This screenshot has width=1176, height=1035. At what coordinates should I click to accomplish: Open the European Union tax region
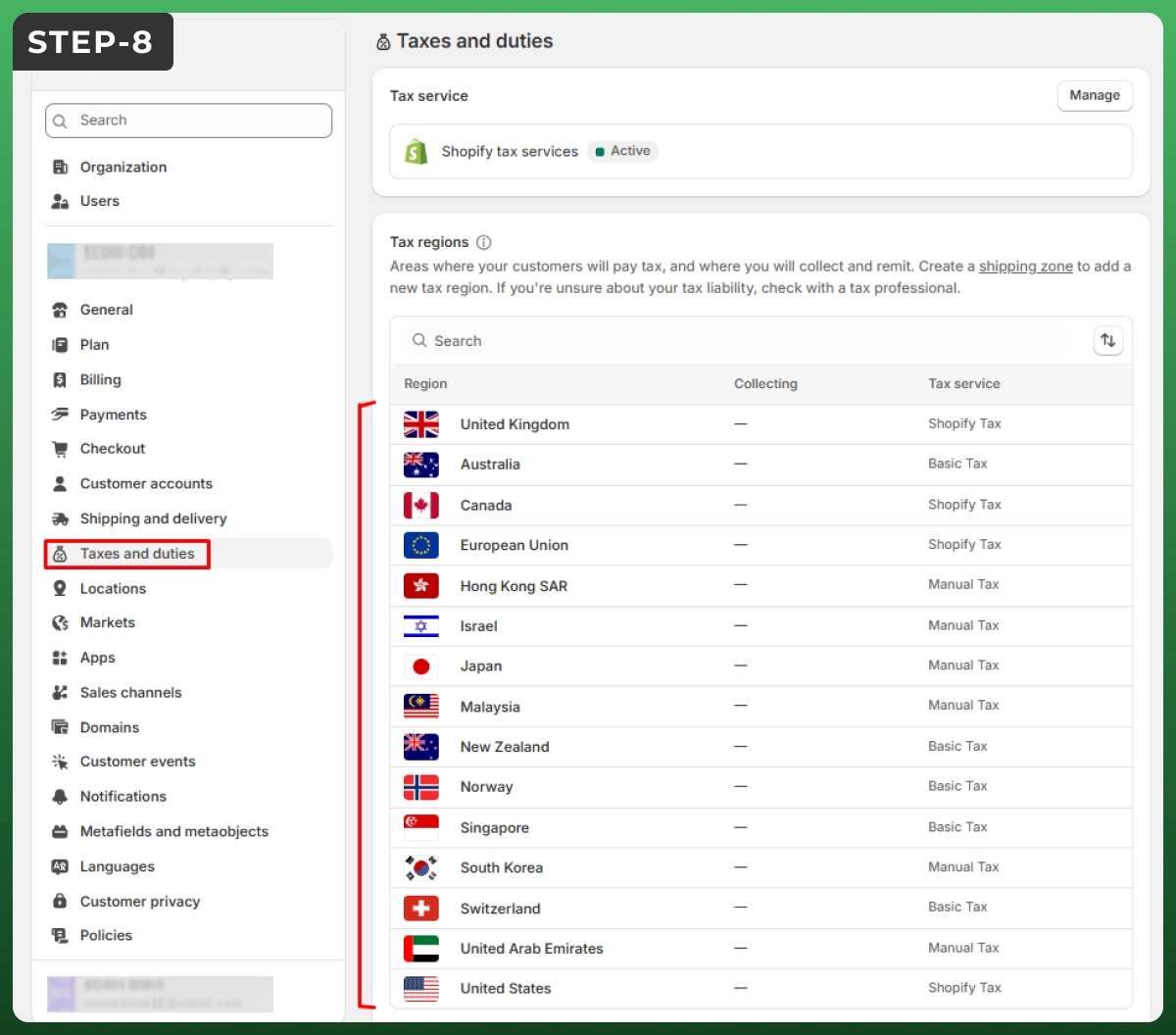tap(761, 546)
